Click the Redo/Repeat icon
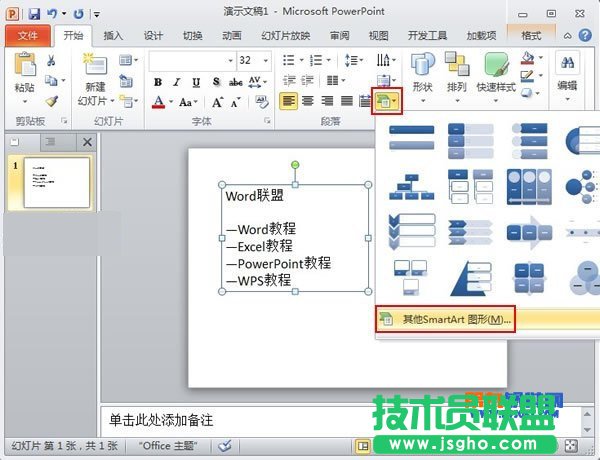 coord(79,14)
